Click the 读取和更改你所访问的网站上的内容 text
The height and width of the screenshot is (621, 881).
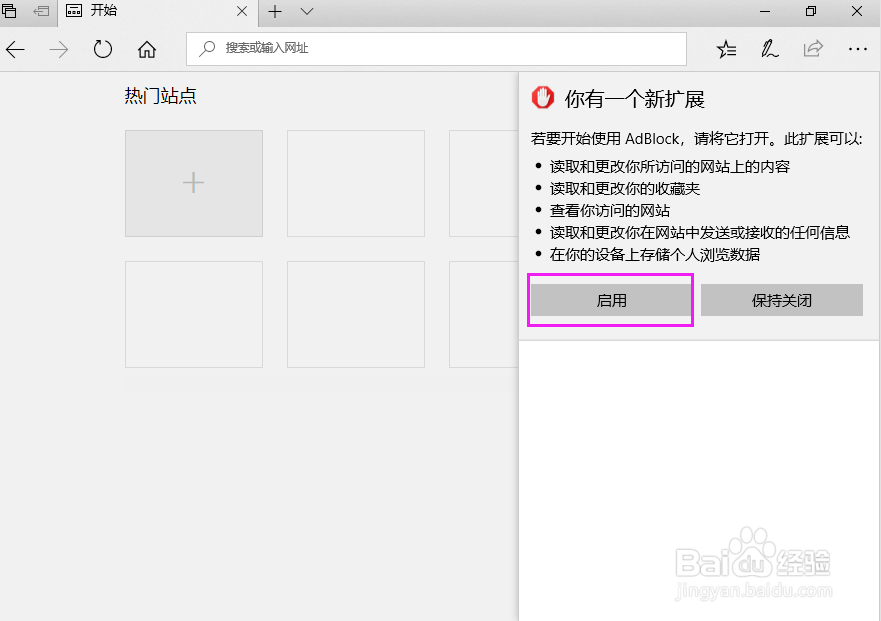670,166
